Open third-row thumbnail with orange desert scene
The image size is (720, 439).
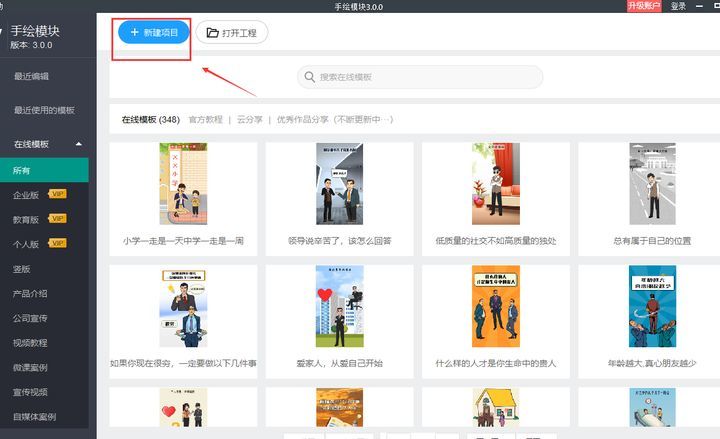pyautogui.click(x=339, y=407)
